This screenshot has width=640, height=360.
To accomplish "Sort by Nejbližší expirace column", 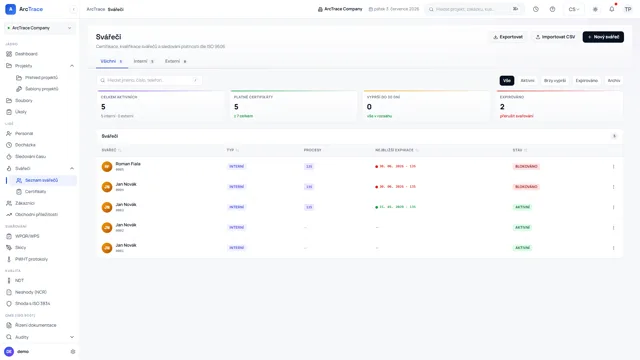I will pos(397,150).
